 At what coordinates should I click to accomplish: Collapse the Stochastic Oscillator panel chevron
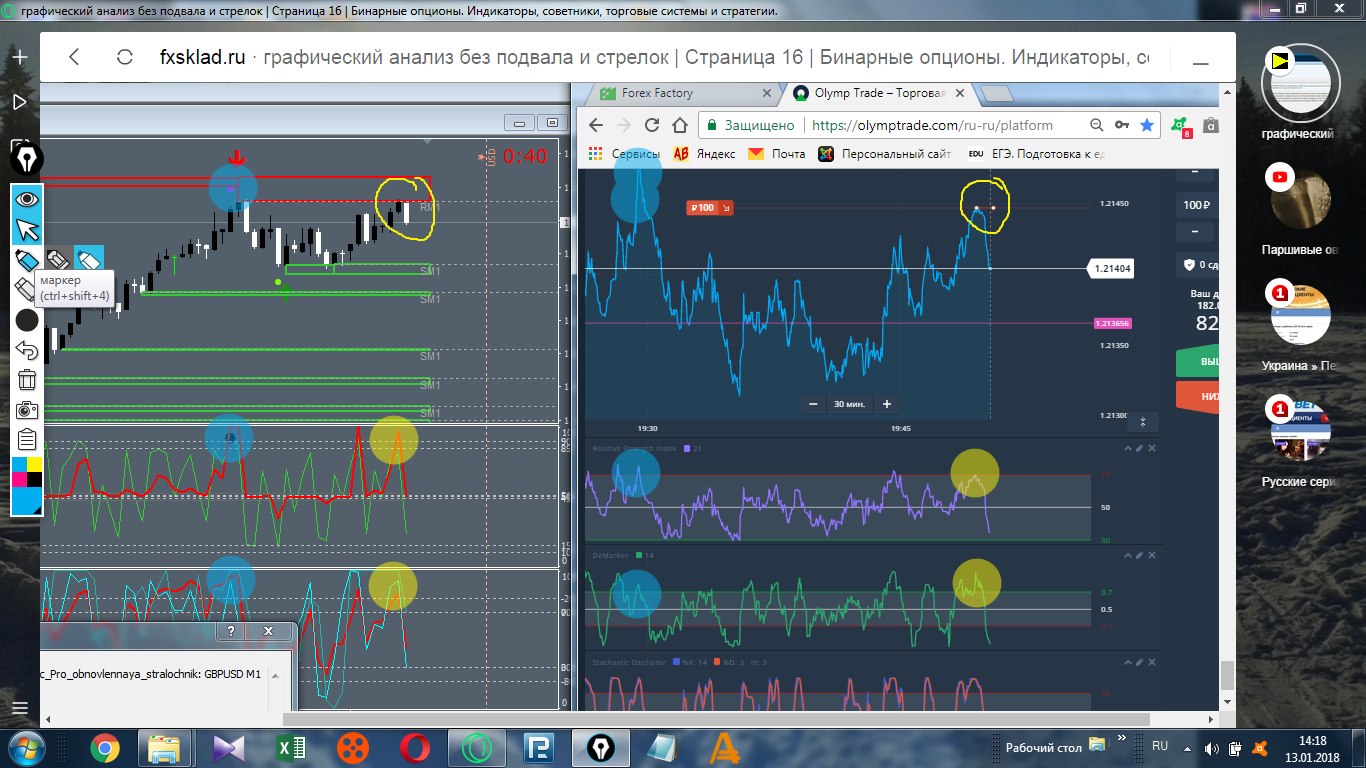(1127, 662)
